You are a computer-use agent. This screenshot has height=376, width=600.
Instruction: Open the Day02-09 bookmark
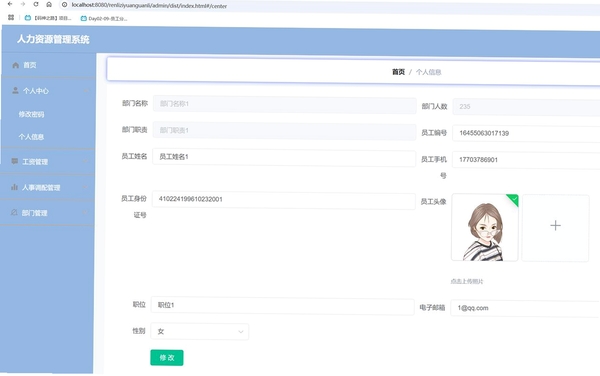(x=104, y=18)
